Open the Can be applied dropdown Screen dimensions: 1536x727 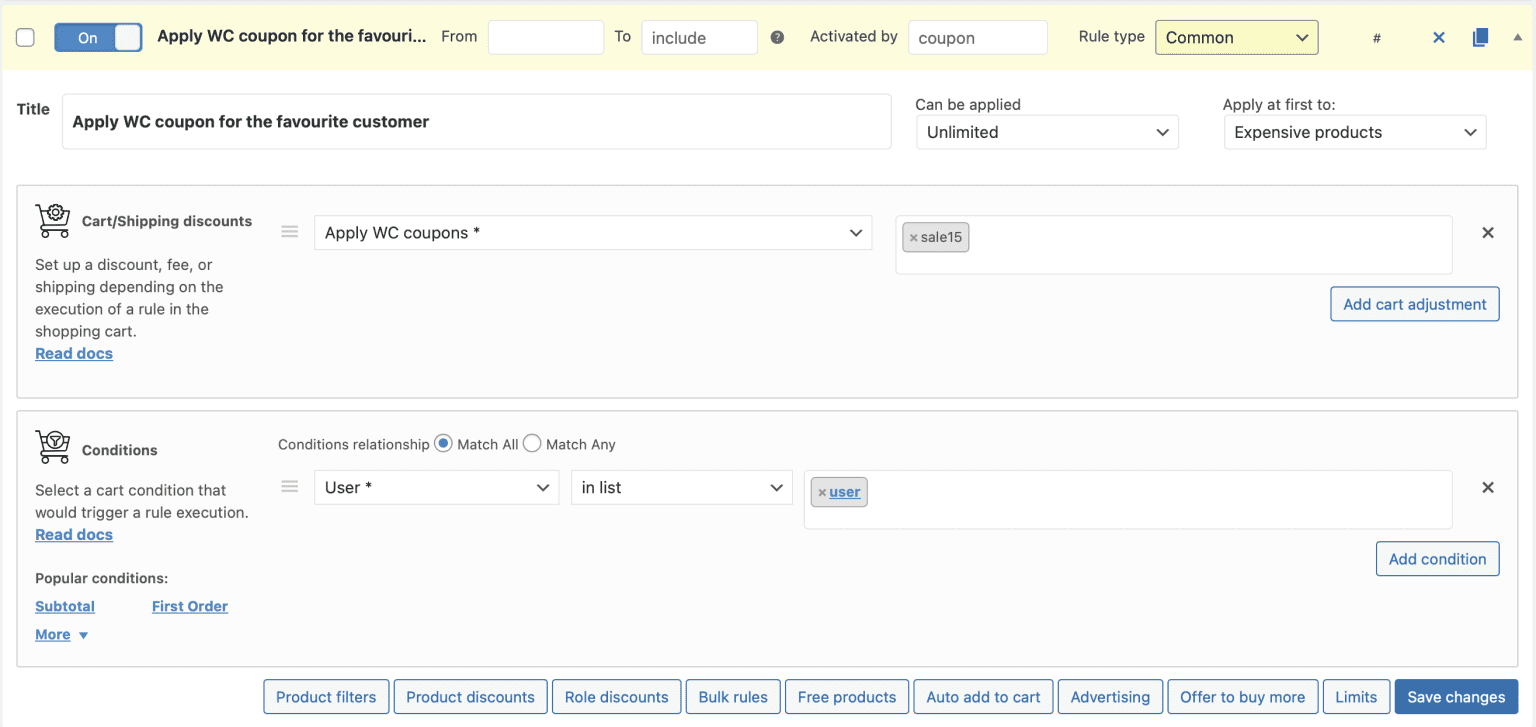(x=1047, y=132)
